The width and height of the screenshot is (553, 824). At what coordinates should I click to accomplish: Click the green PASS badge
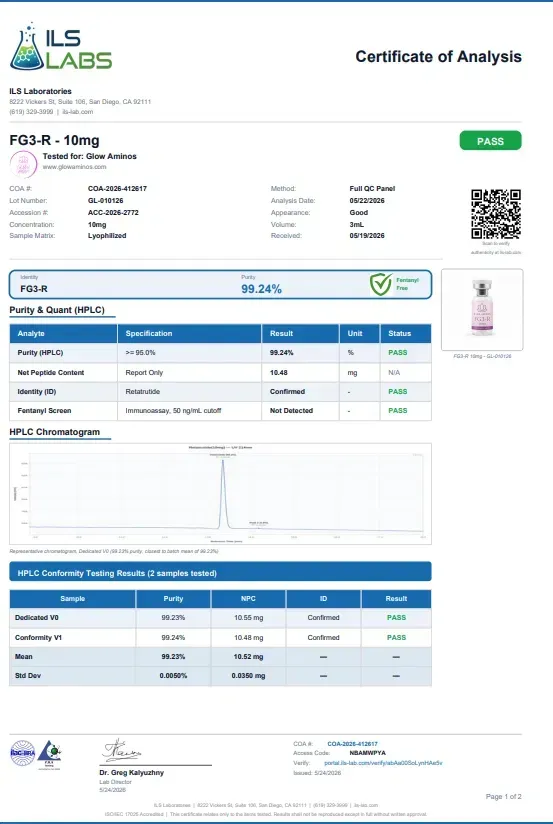coord(490,141)
